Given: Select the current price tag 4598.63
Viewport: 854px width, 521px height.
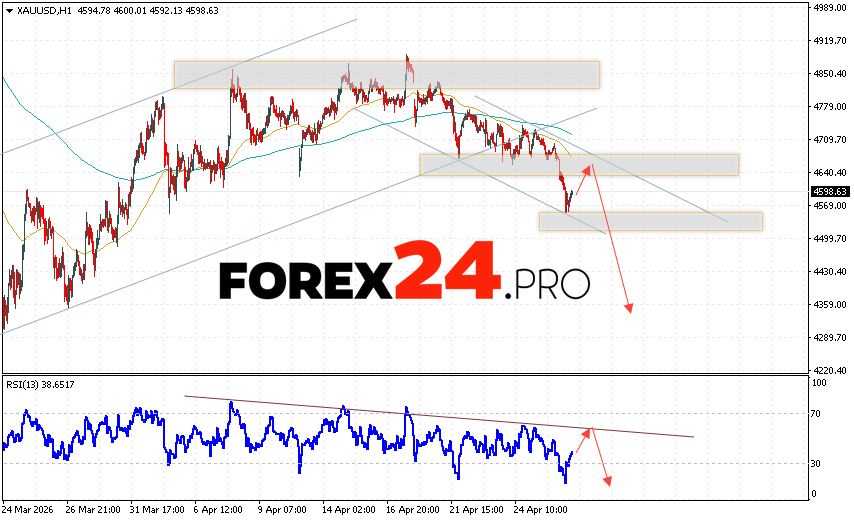Looking at the screenshot, I should click(x=830, y=191).
